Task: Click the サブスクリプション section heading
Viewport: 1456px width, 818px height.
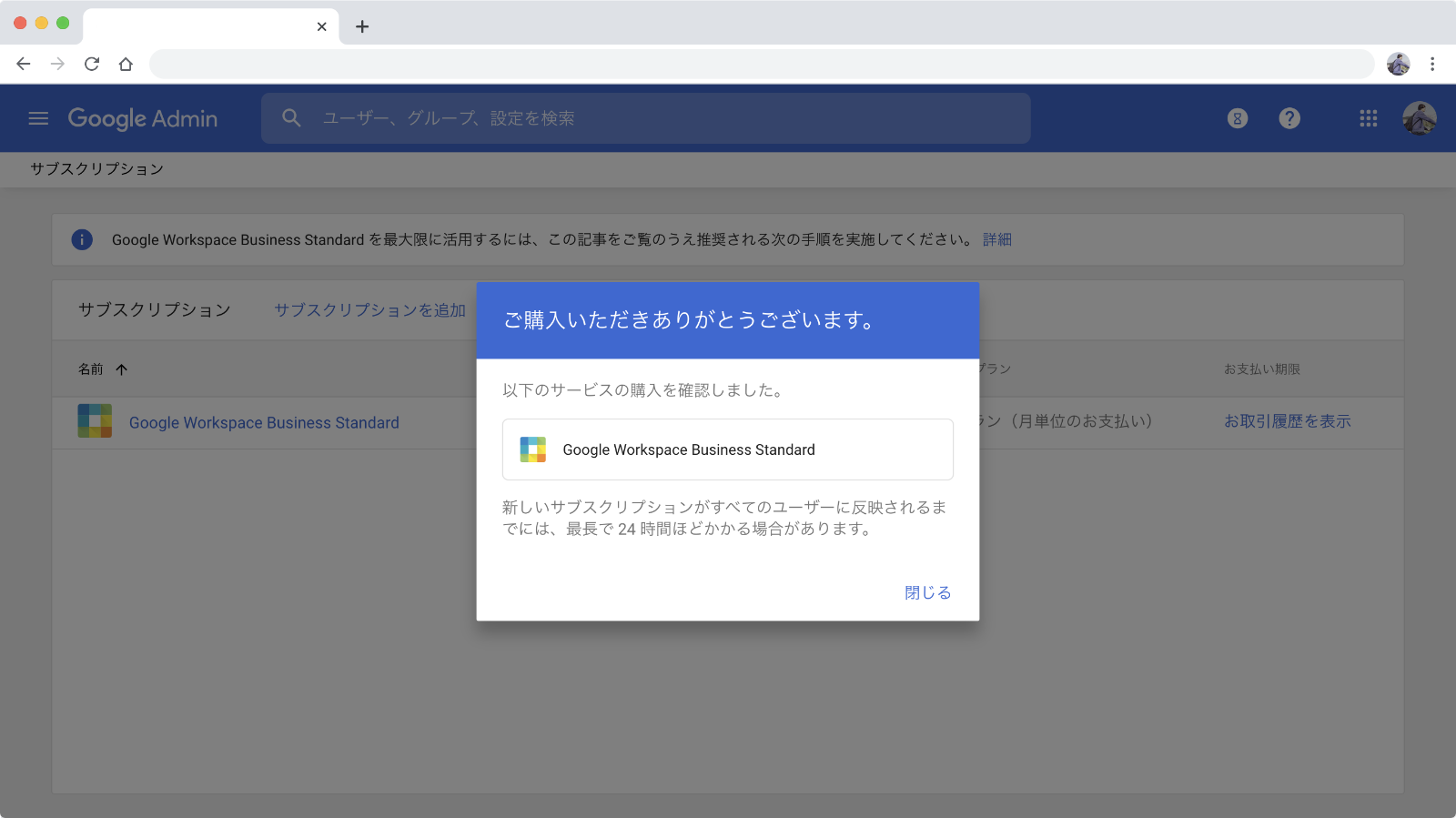Action: (x=154, y=310)
